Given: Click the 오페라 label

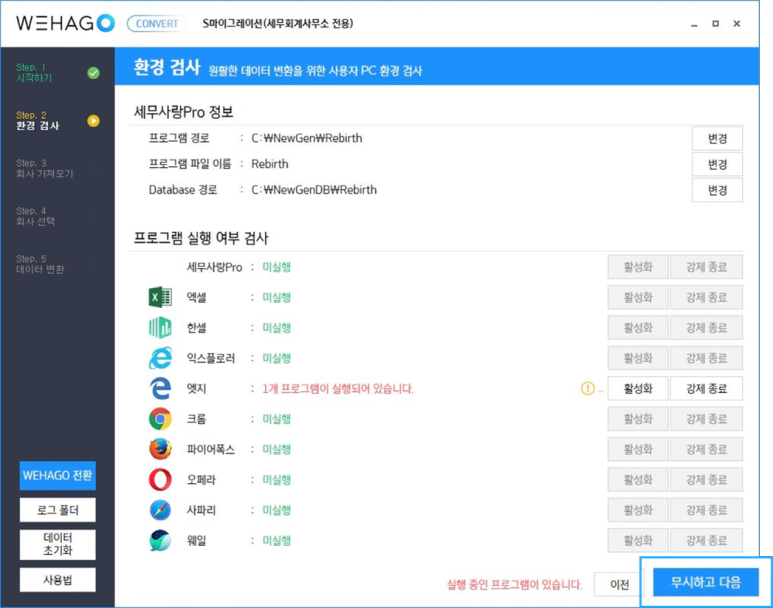Looking at the screenshot, I should point(201,480).
